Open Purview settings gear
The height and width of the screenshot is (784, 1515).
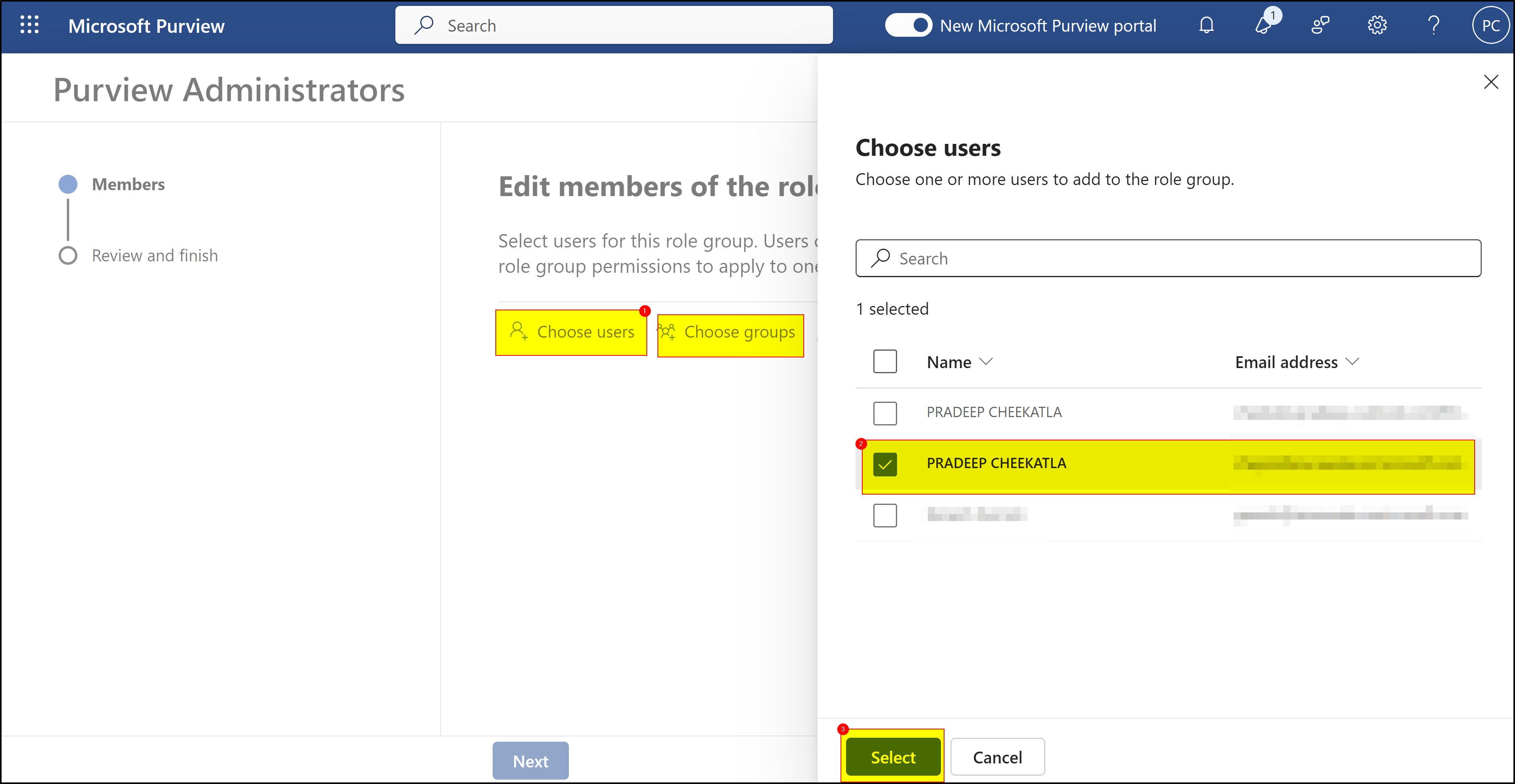pos(1377,25)
